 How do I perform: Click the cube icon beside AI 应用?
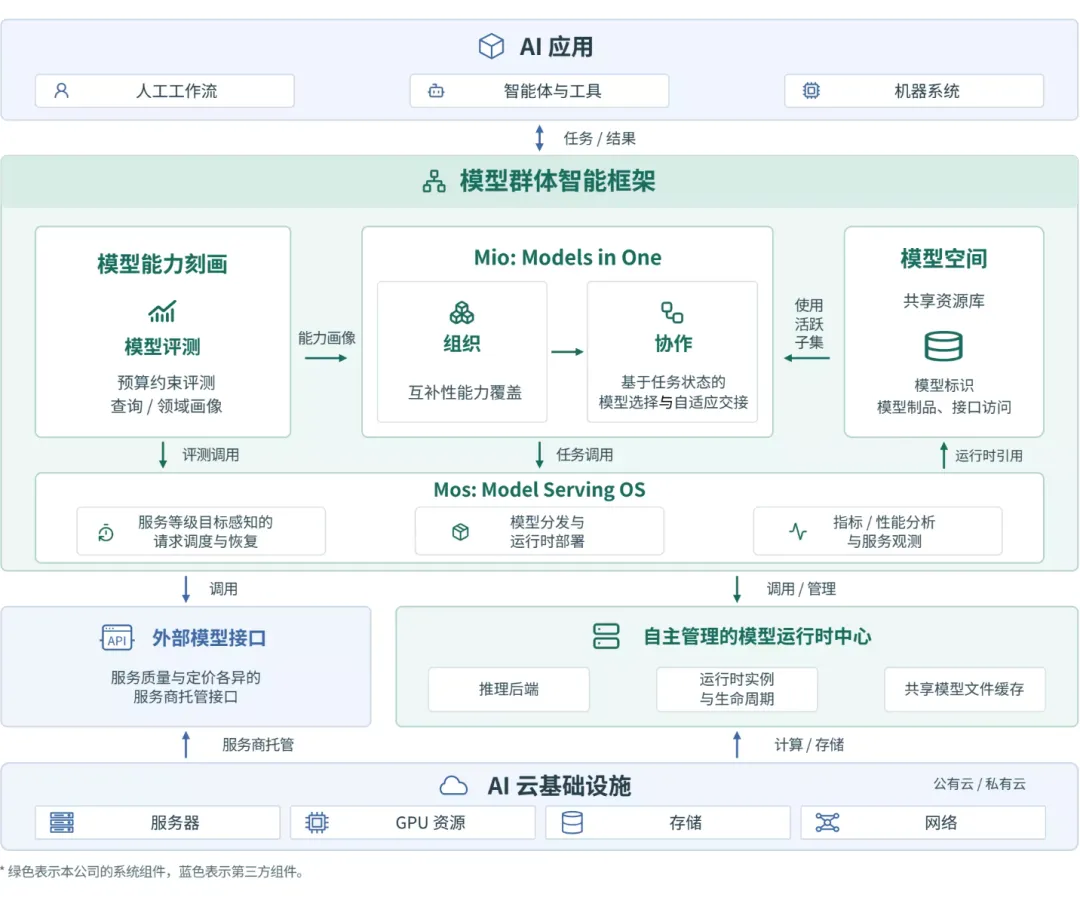click(491, 46)
